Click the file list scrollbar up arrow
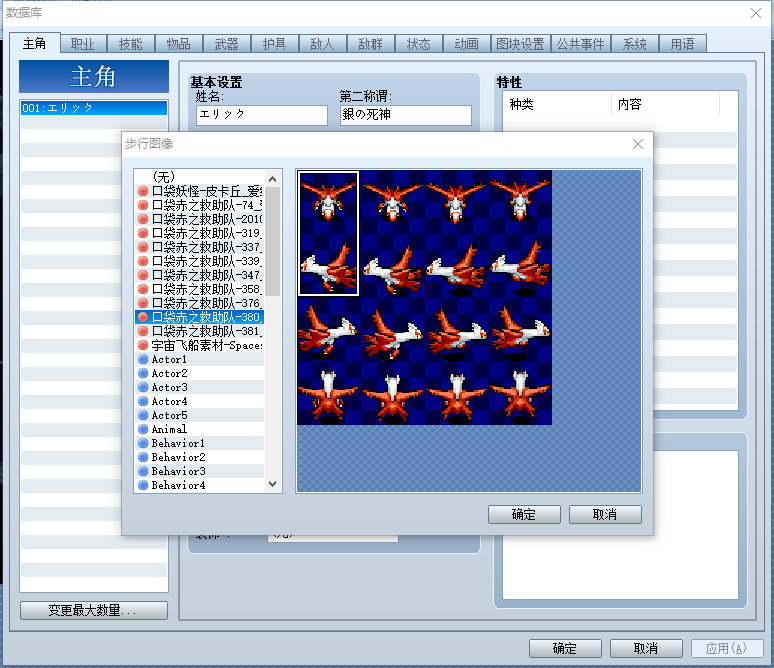 click(272, 178)
